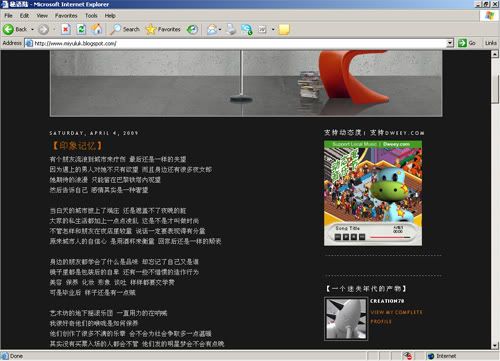The width and height of the screenshot is (500, 361).
Task: Expand the address bar dropdown arrow
Action: tap(450, 43)
